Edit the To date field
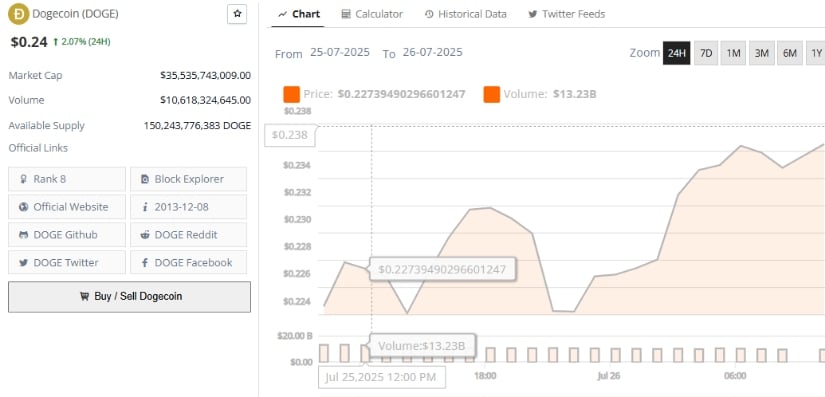Viewport: 825px width, 397px height. pyautogui.click(x=432, y=52)
